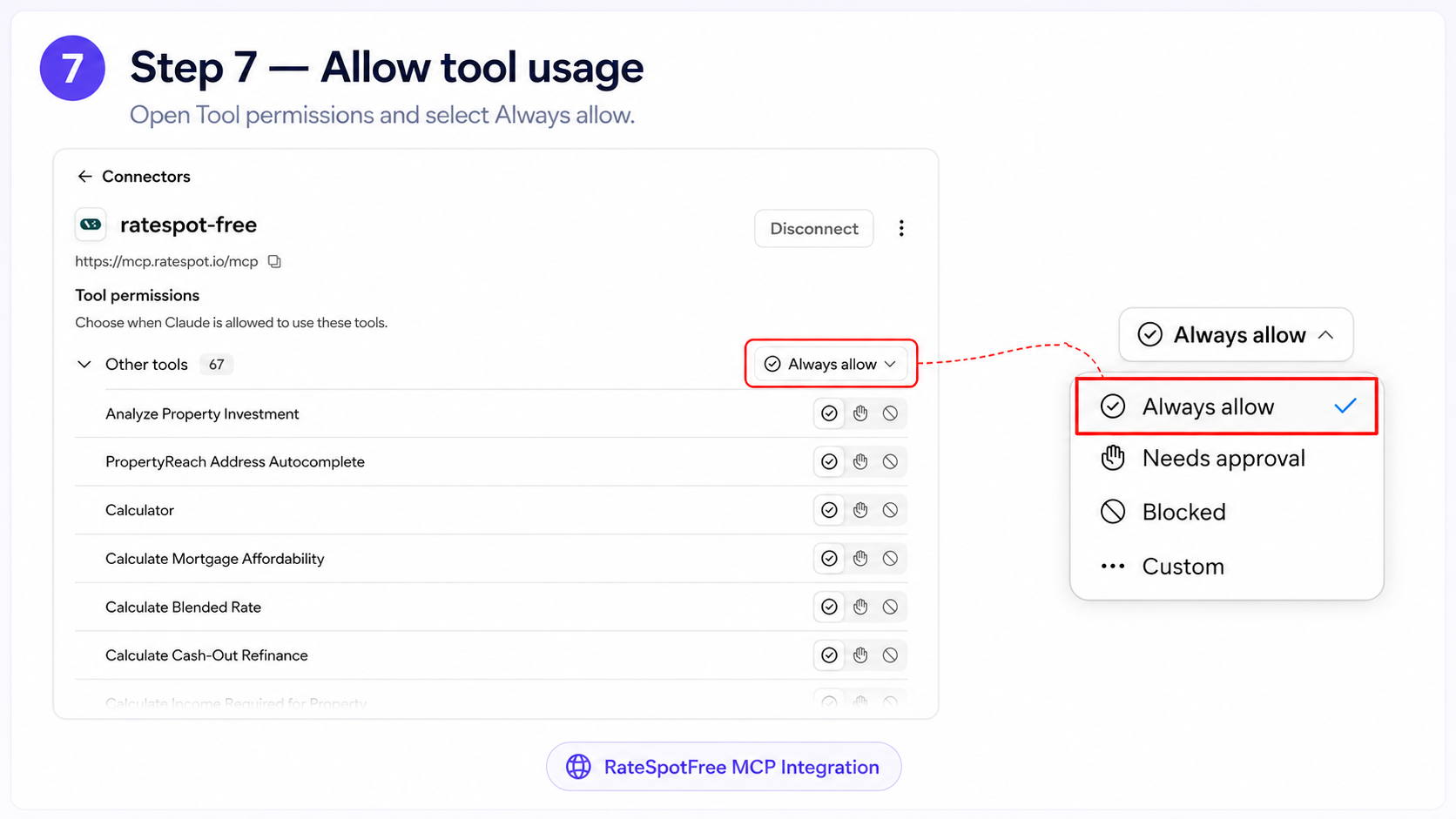This screenshot has height=819, width=1456.
Task: Collapse the Other tools section
Action: (84, 365)
